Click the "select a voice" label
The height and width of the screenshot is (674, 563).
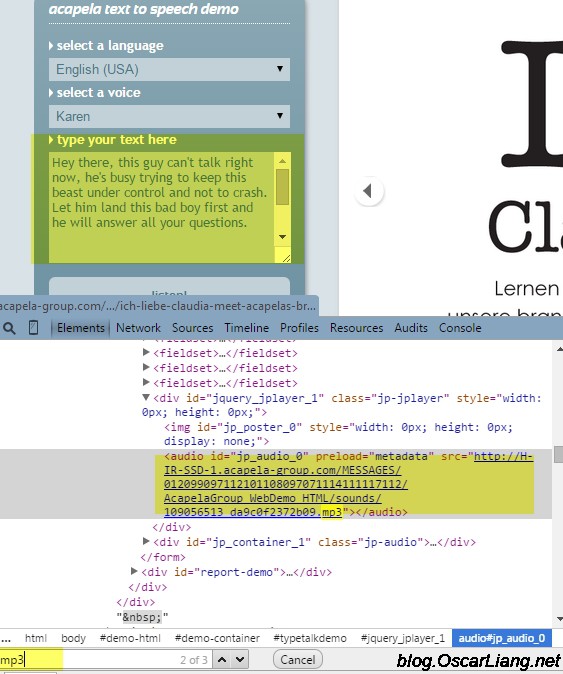98,92
